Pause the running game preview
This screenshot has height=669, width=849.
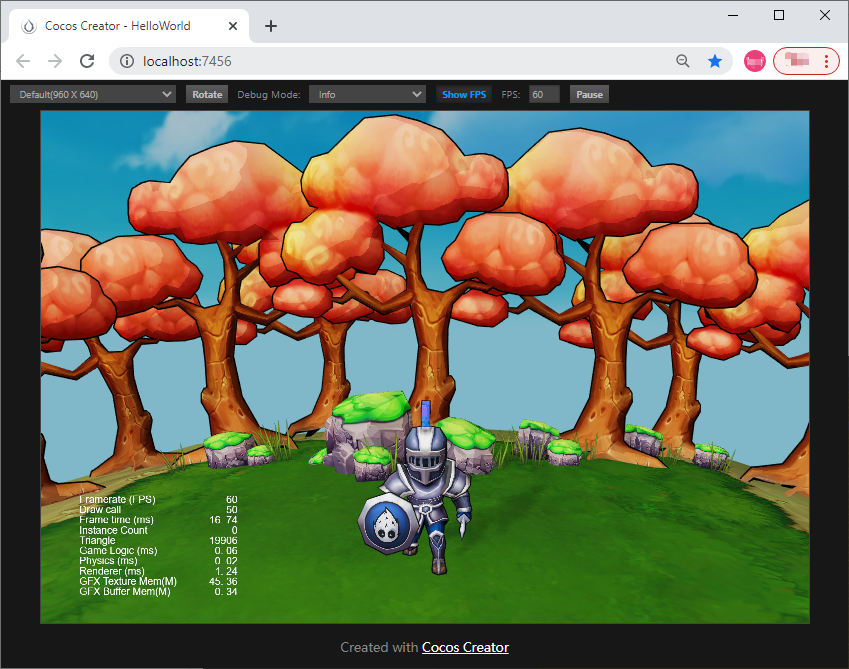tap(588, 93)
